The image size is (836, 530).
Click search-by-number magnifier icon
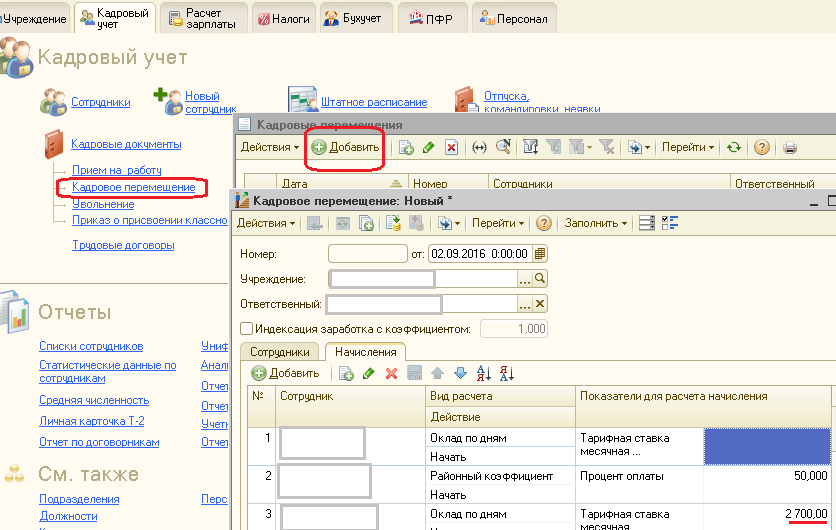503,147
